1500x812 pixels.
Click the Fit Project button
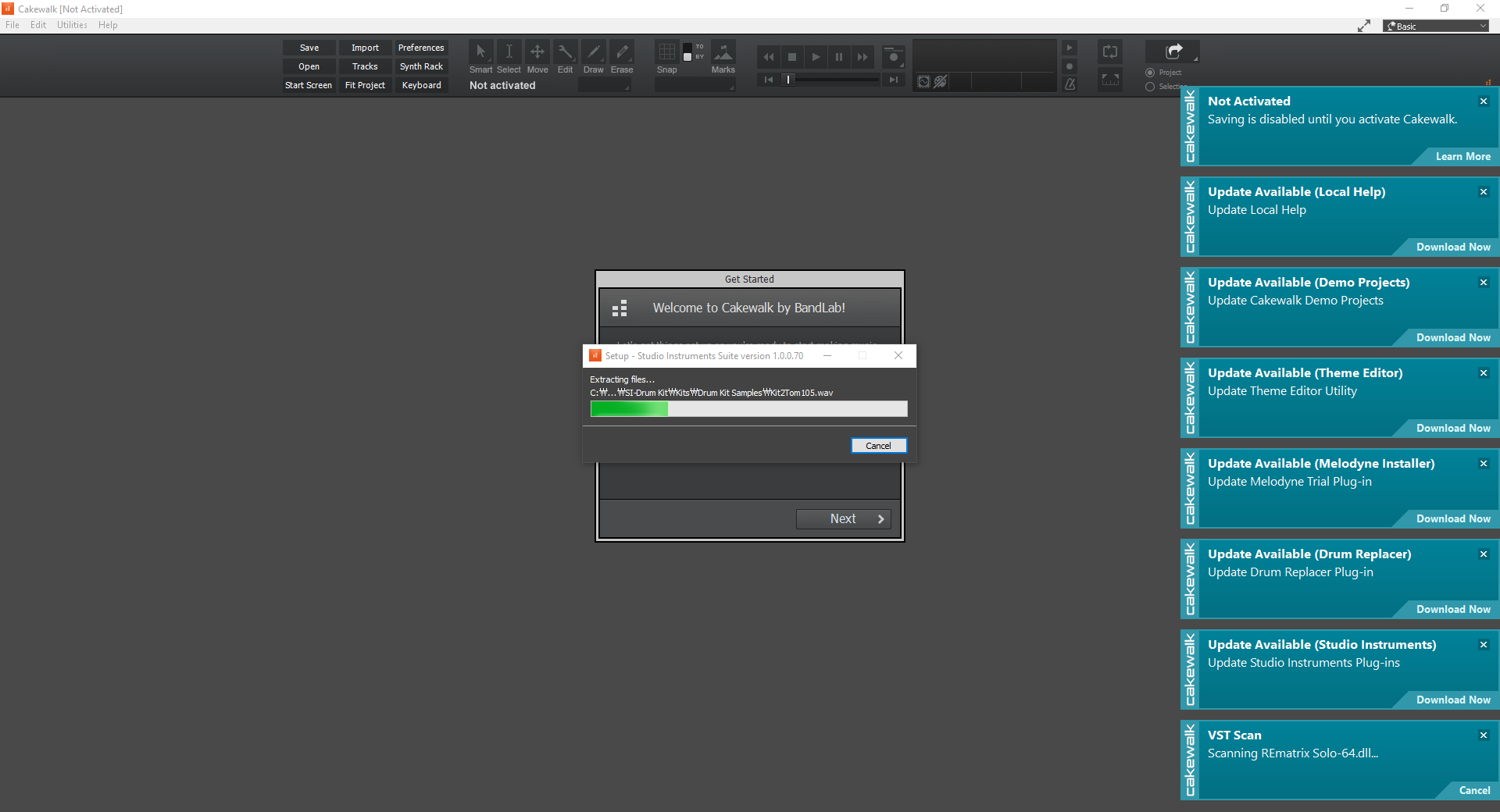(365, 85)
